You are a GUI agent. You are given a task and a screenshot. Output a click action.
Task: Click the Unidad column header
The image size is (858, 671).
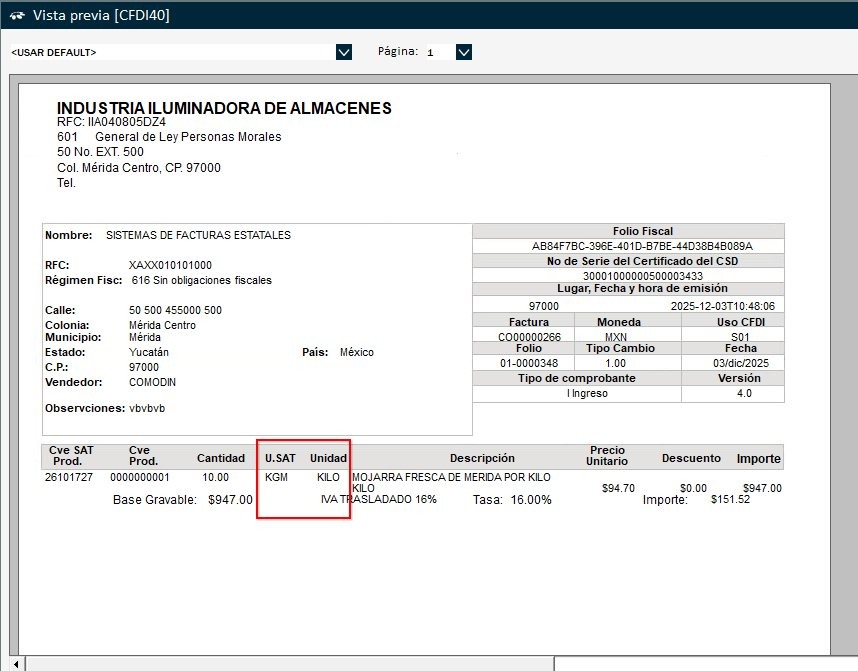click(x=328, y=458)
